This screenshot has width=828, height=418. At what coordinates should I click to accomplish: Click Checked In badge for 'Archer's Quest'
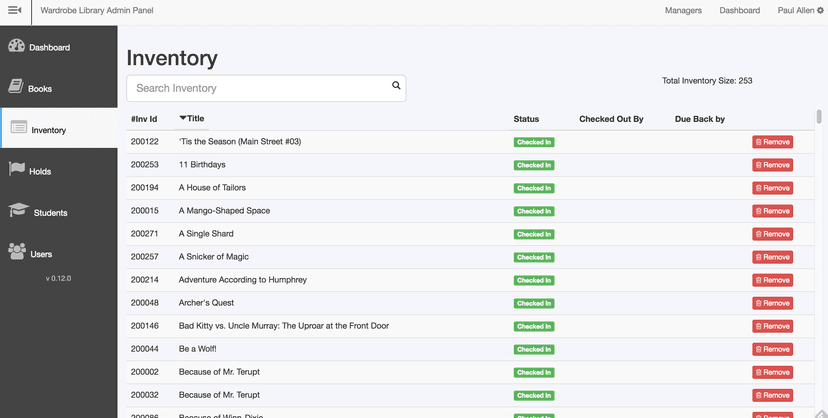pyautogui.click(x=534, y=303)
